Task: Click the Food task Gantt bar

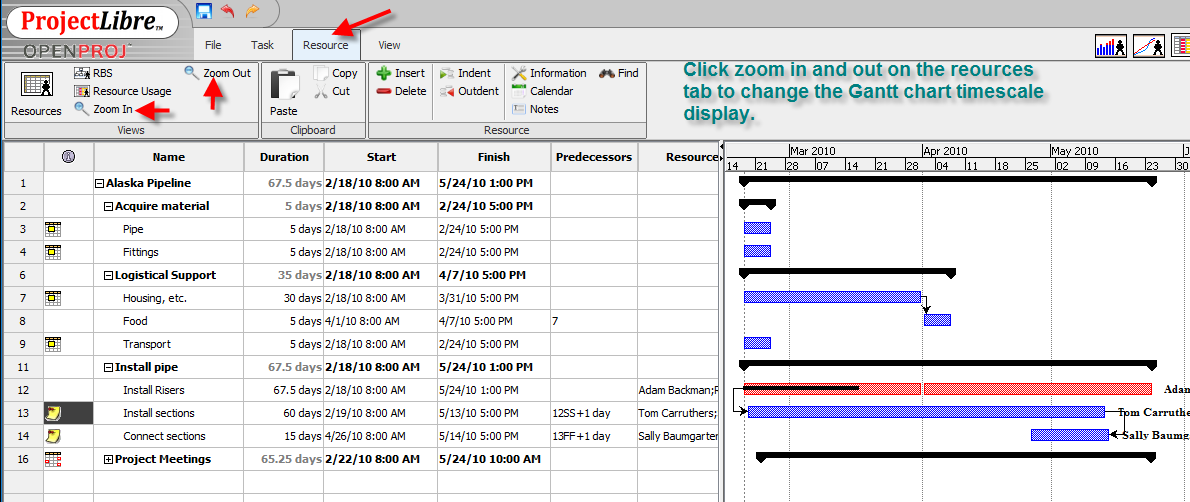Action: [937, 320]
